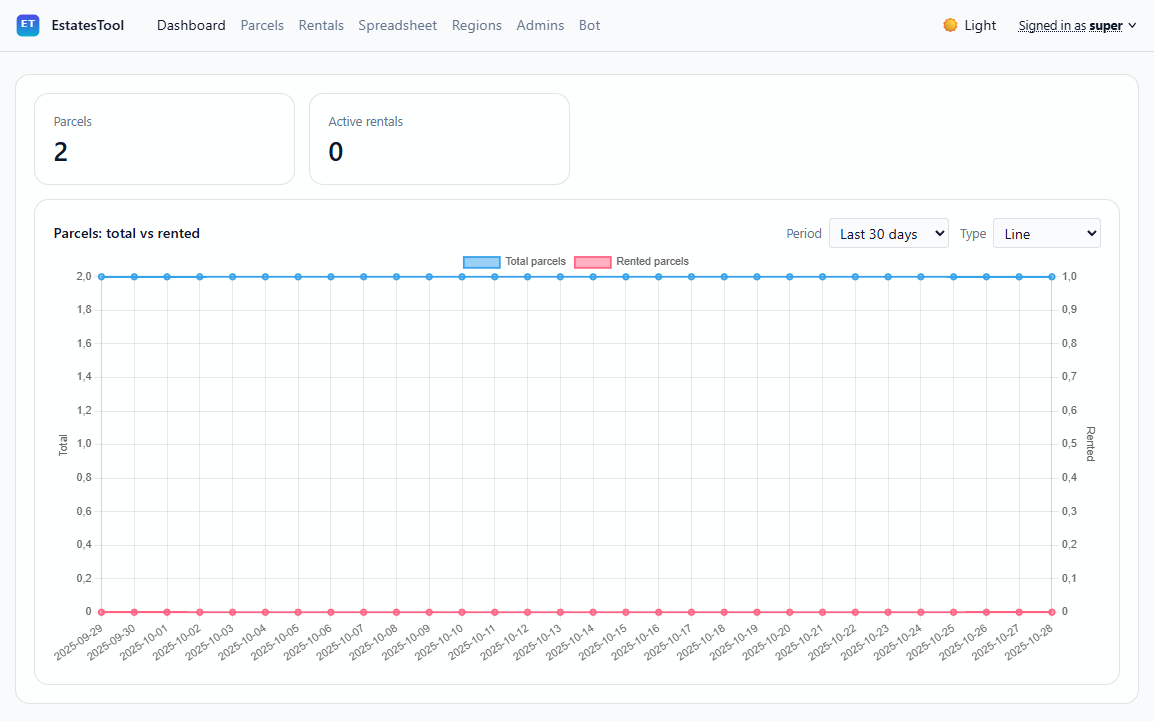Click the Rented parcels legend swatch
Image resolution: width=1154 pixels, height=721 pixels.
[x=592, y=261]
